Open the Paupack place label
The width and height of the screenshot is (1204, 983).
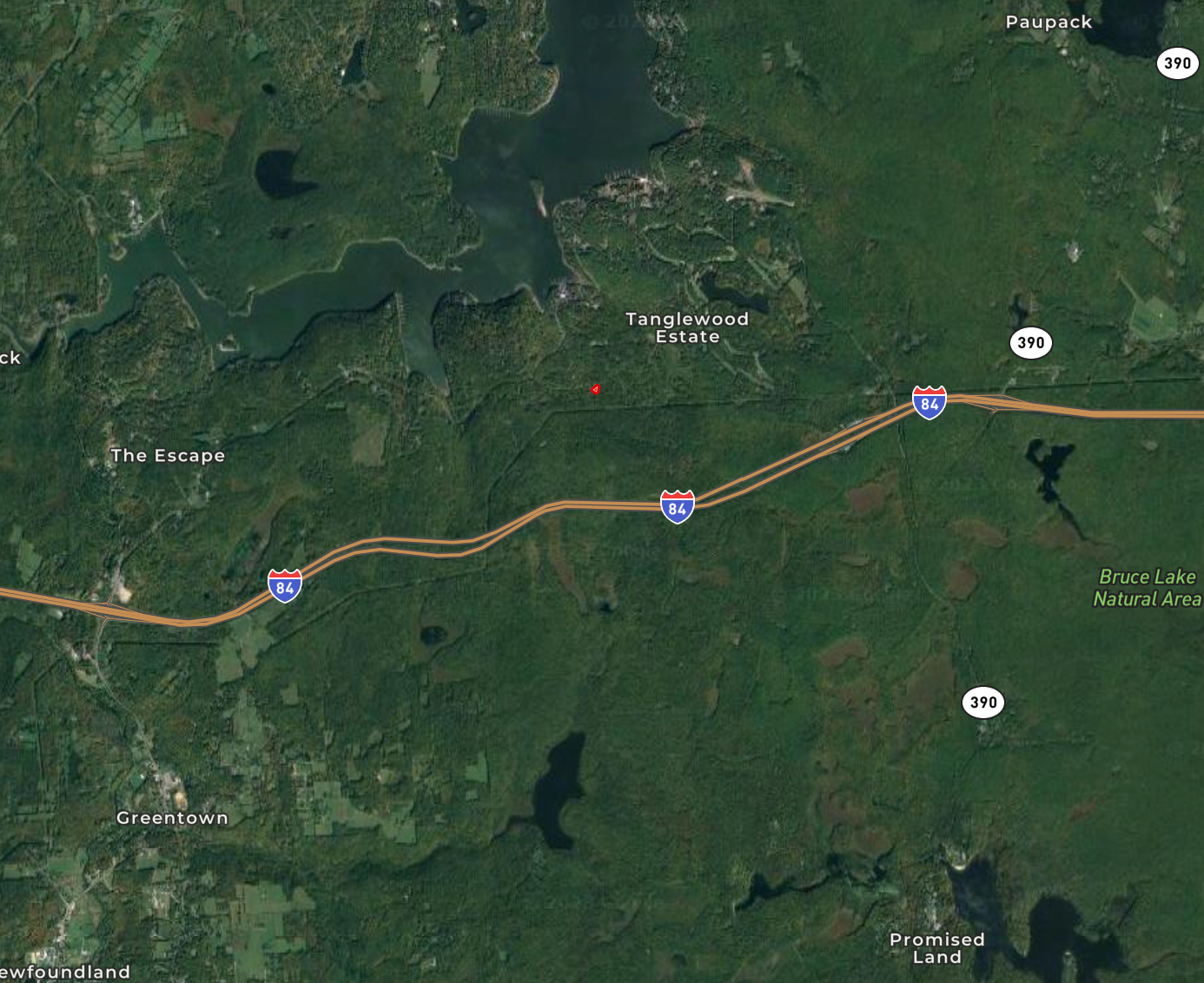[x=1049, y=23]
